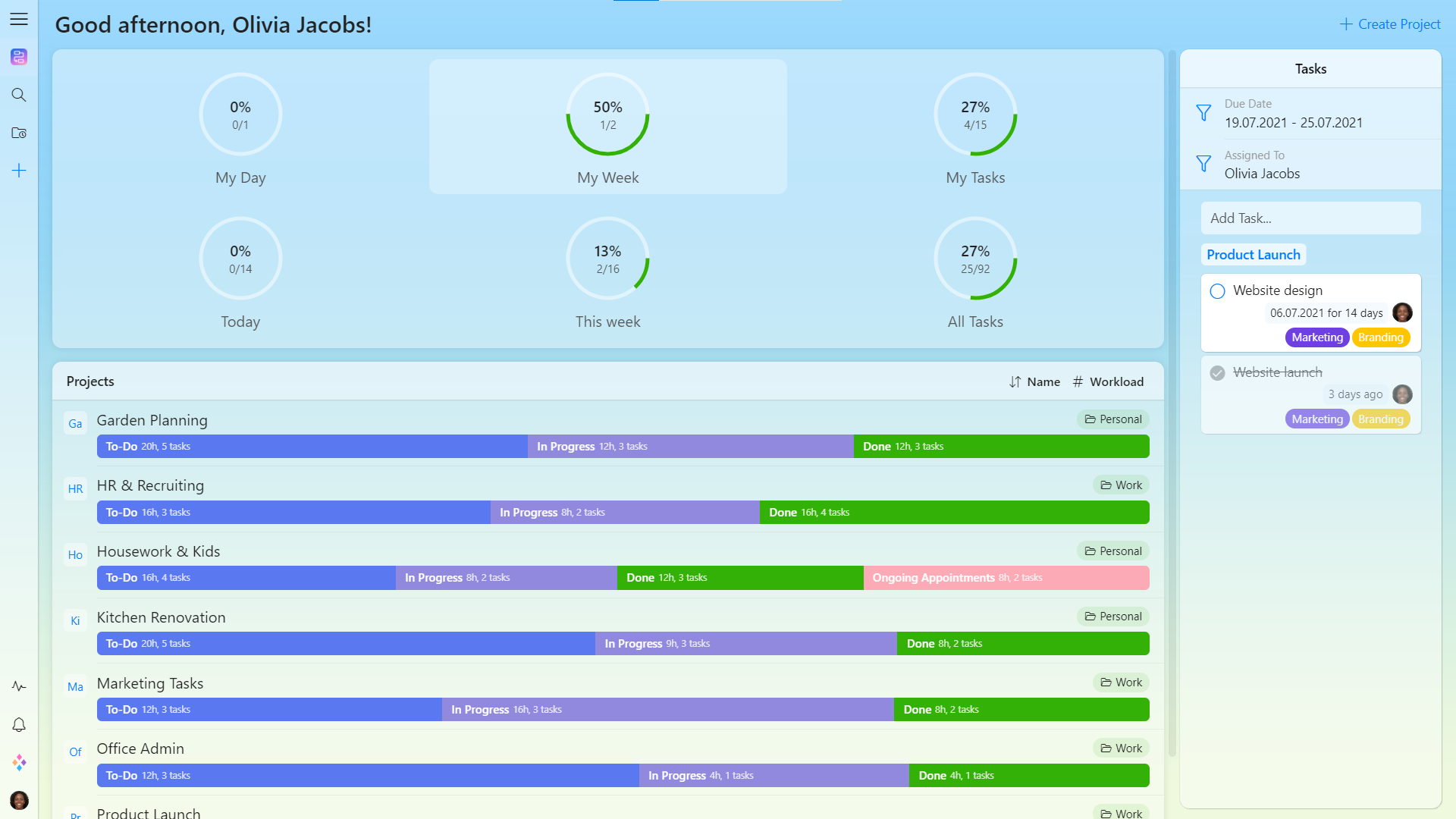Open the notifications bell icon
1456x819 pixels.
[19, 725]
